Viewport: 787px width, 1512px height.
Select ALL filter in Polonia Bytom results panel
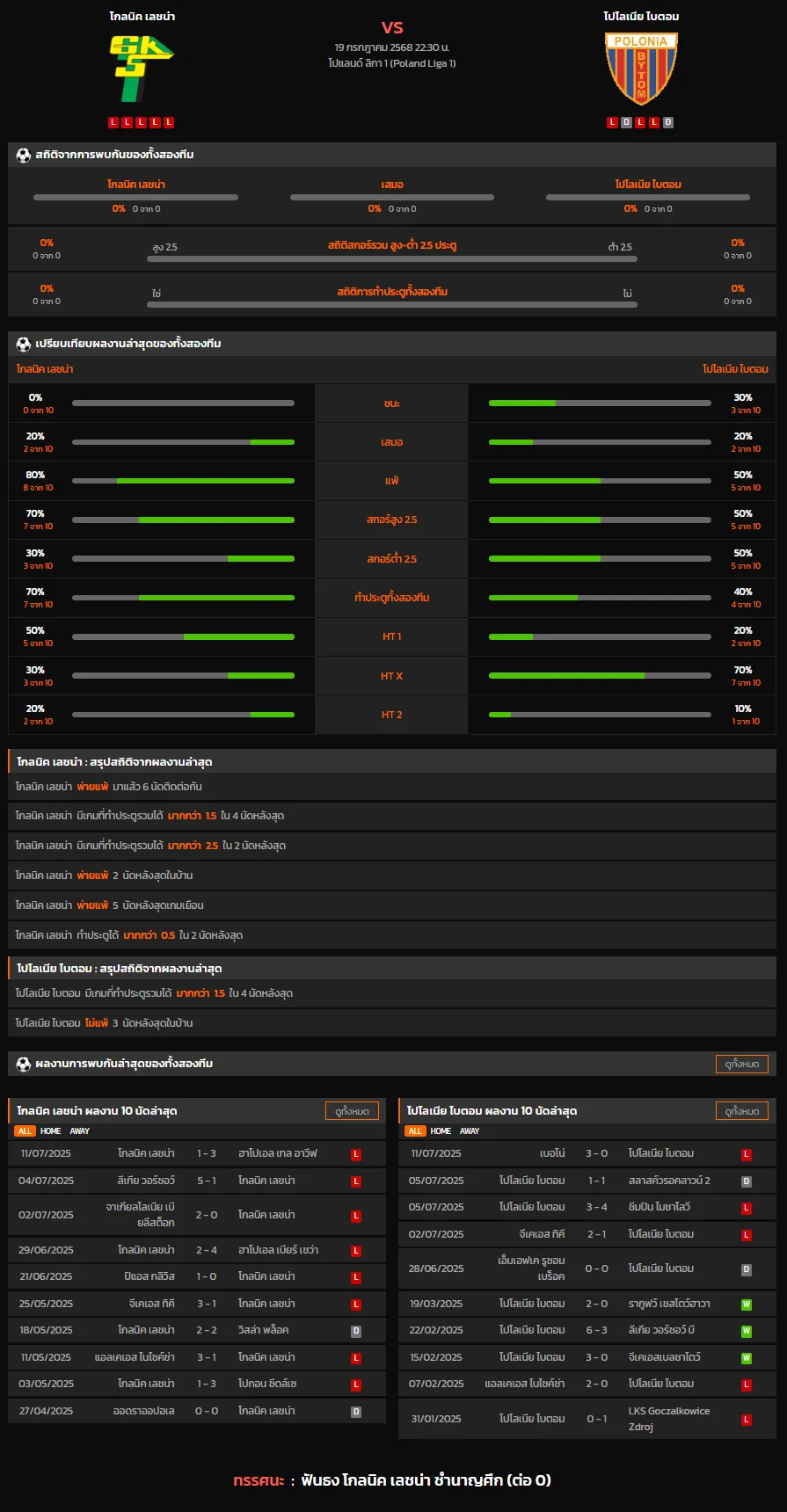(415, 1131)
